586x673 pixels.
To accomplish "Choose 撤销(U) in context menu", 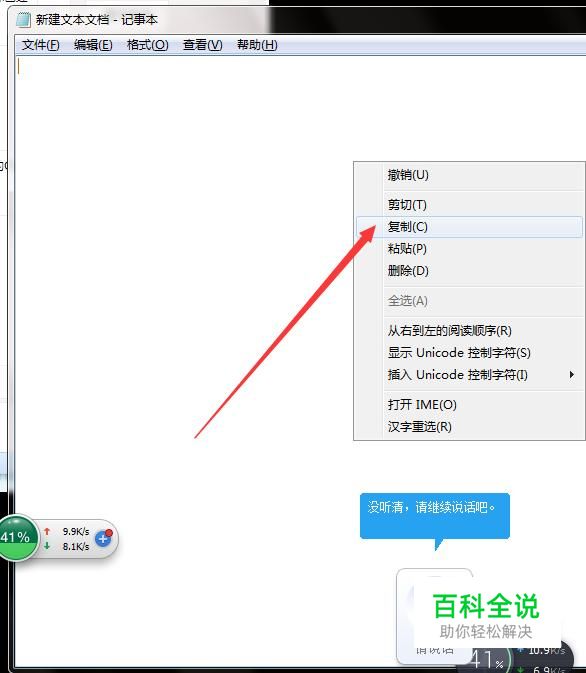I will click(x=469, y=175).
